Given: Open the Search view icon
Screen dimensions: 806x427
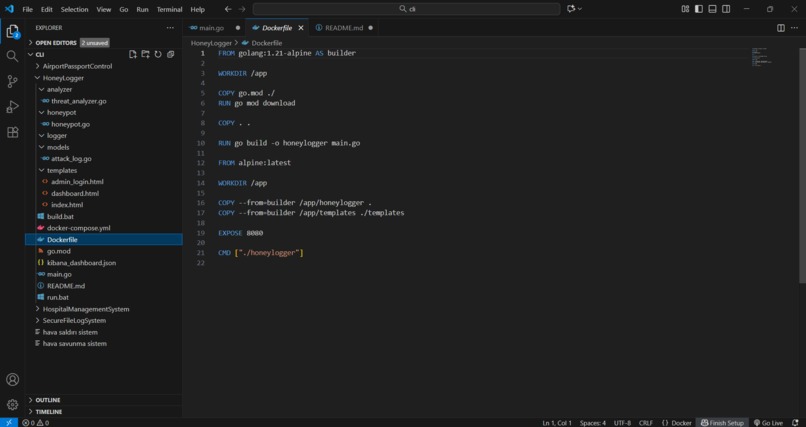Looking at the screenshot, I should pyautogui.click(x=12, y=57).
